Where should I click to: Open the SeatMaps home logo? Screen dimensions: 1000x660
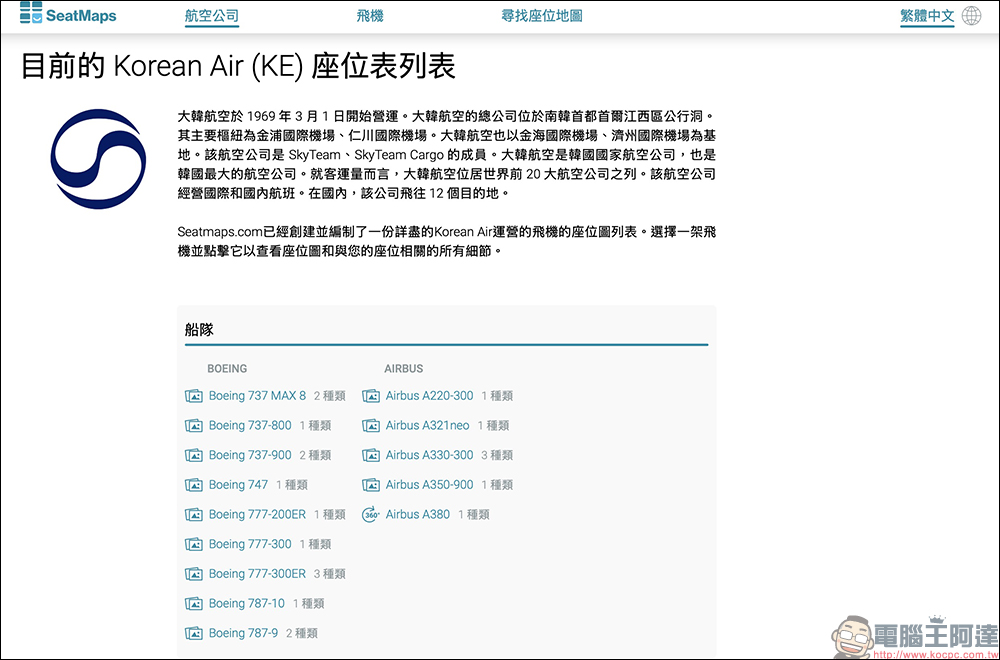(x=68, y=14)
